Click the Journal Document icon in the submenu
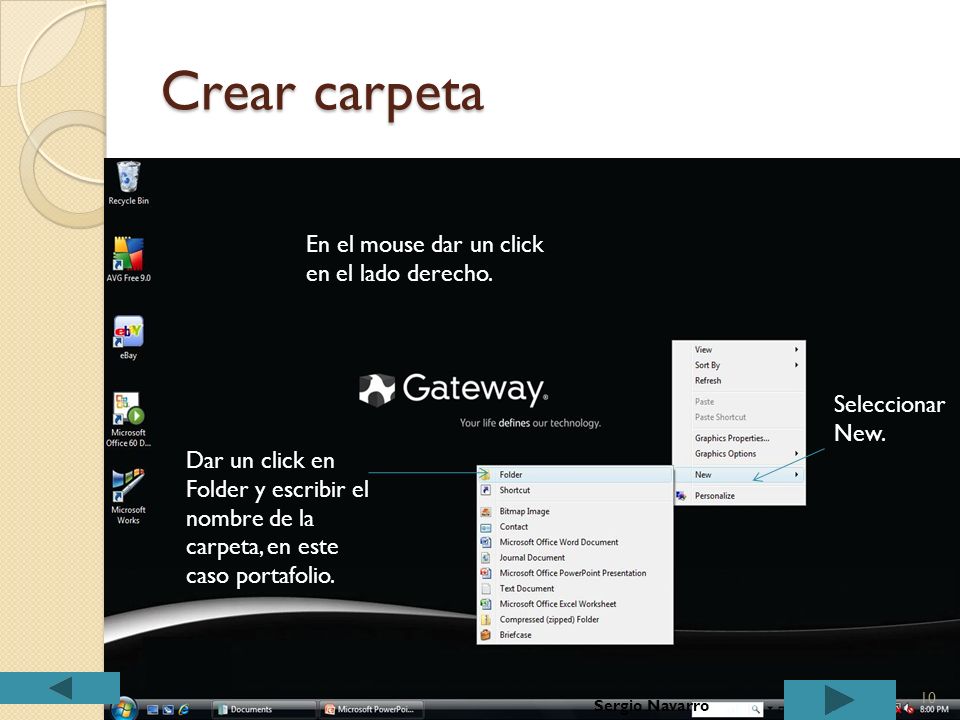Viewport: 960px width, 720px height. [486, 558]
